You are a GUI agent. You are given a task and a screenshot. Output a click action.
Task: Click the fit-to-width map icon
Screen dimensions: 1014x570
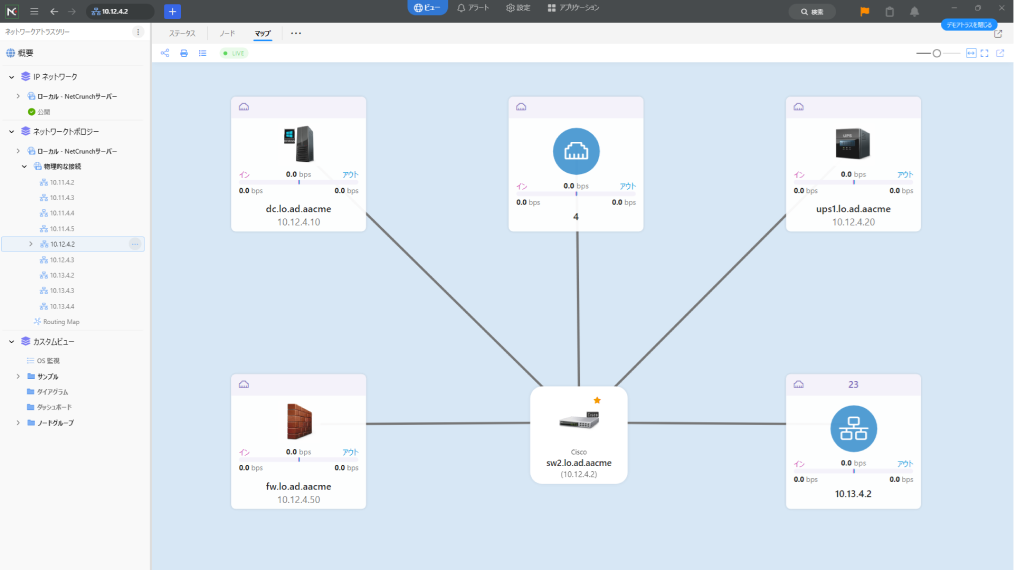(970, 53)
